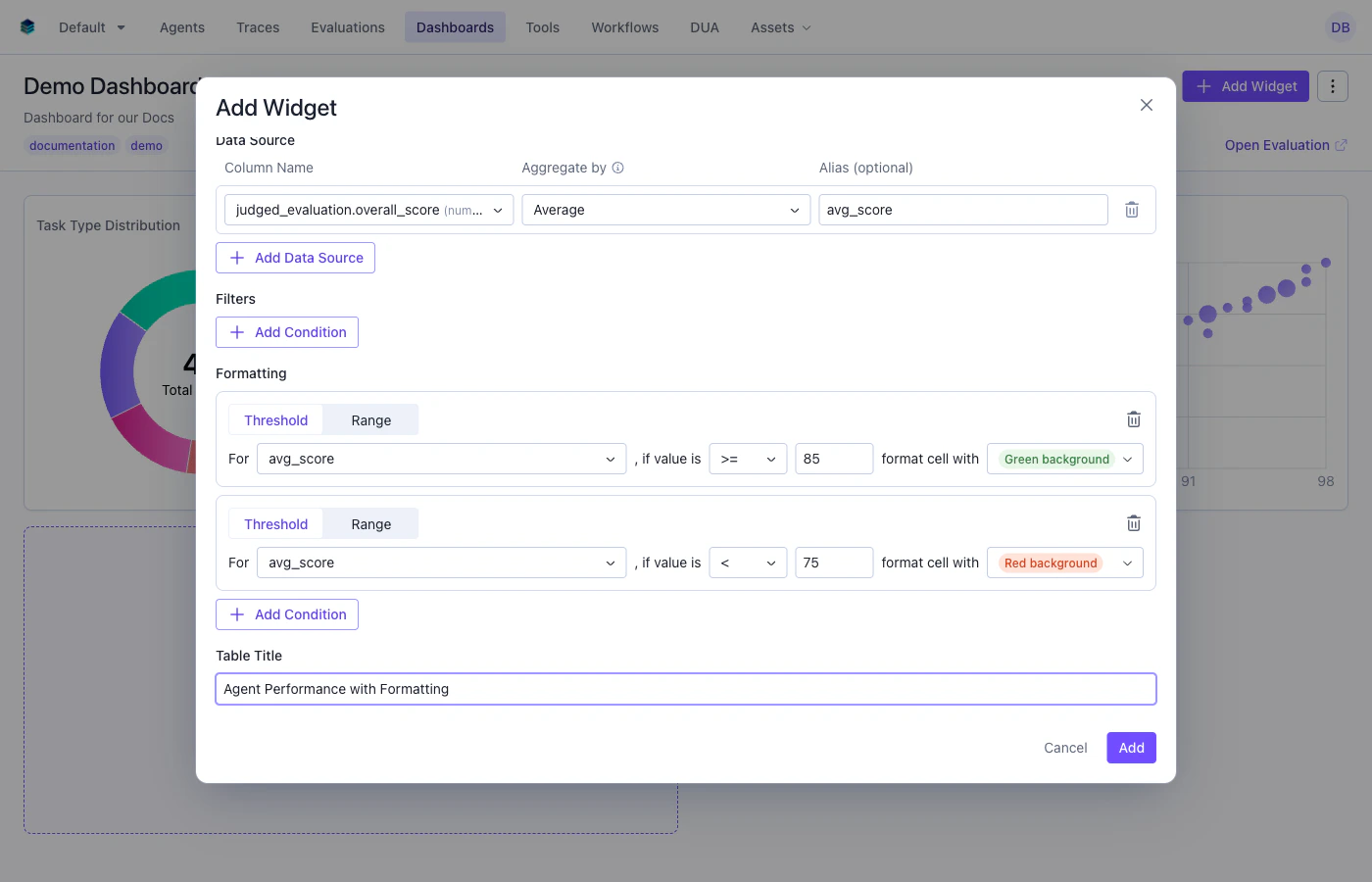
Task: Open the Average aggregate dropdown
Action: tap(665, 210)
